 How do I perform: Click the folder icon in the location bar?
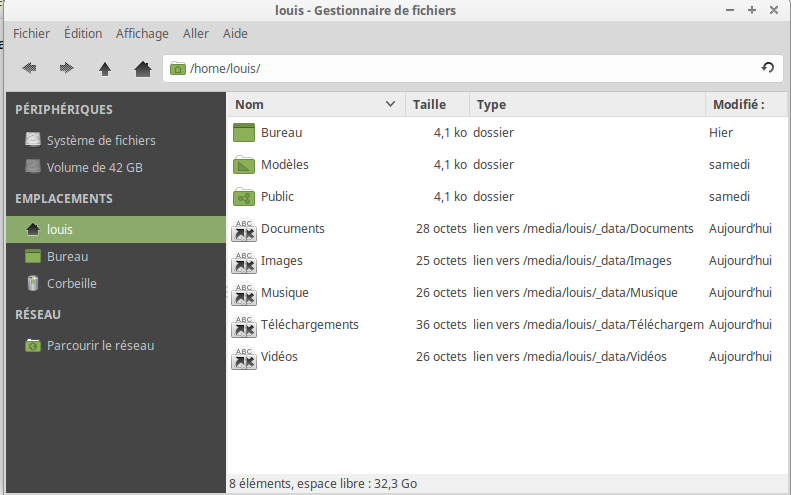coord(178,68)
